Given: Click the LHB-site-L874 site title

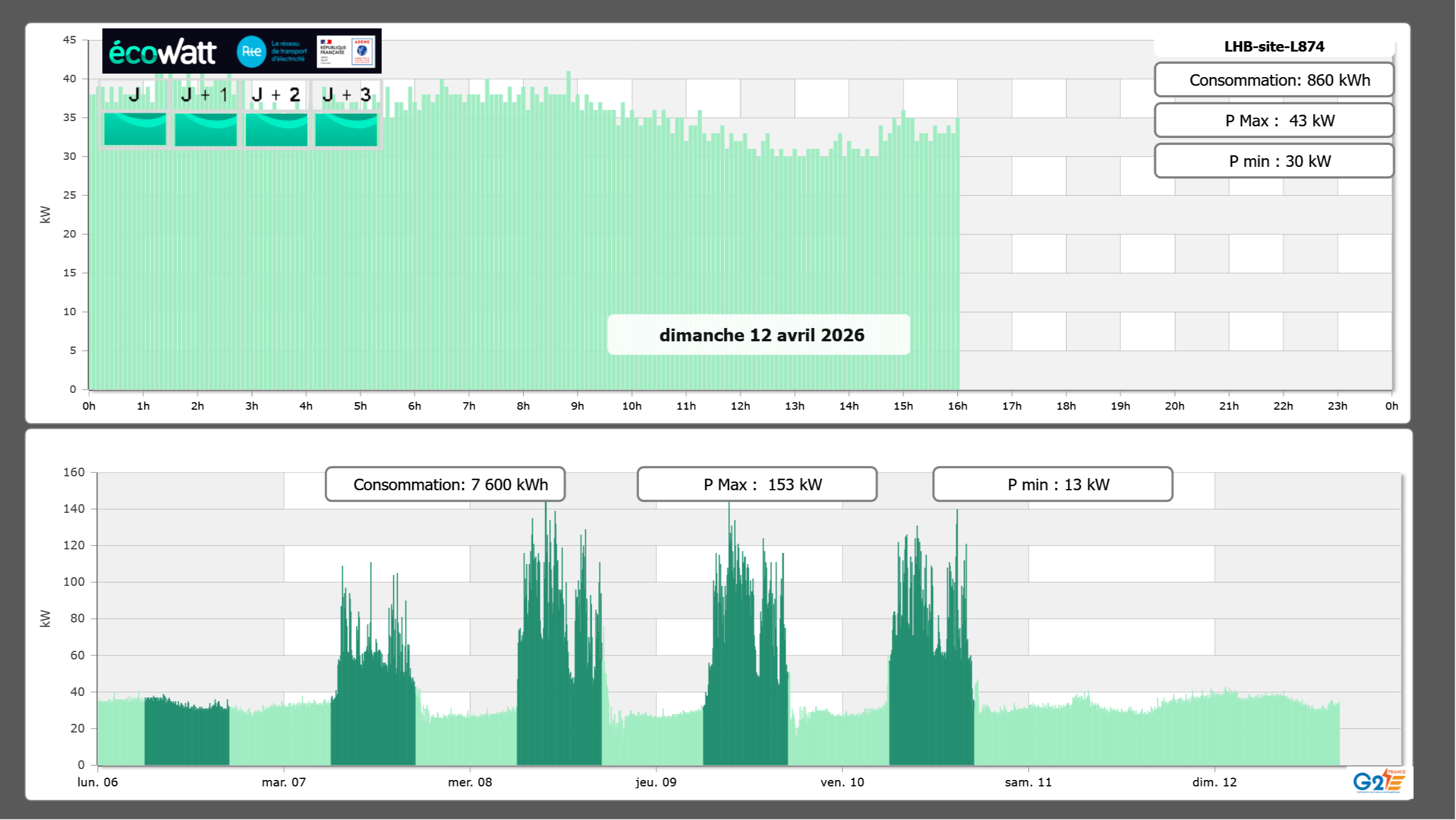Looking at the screenshot, I should click(1274, 46).
